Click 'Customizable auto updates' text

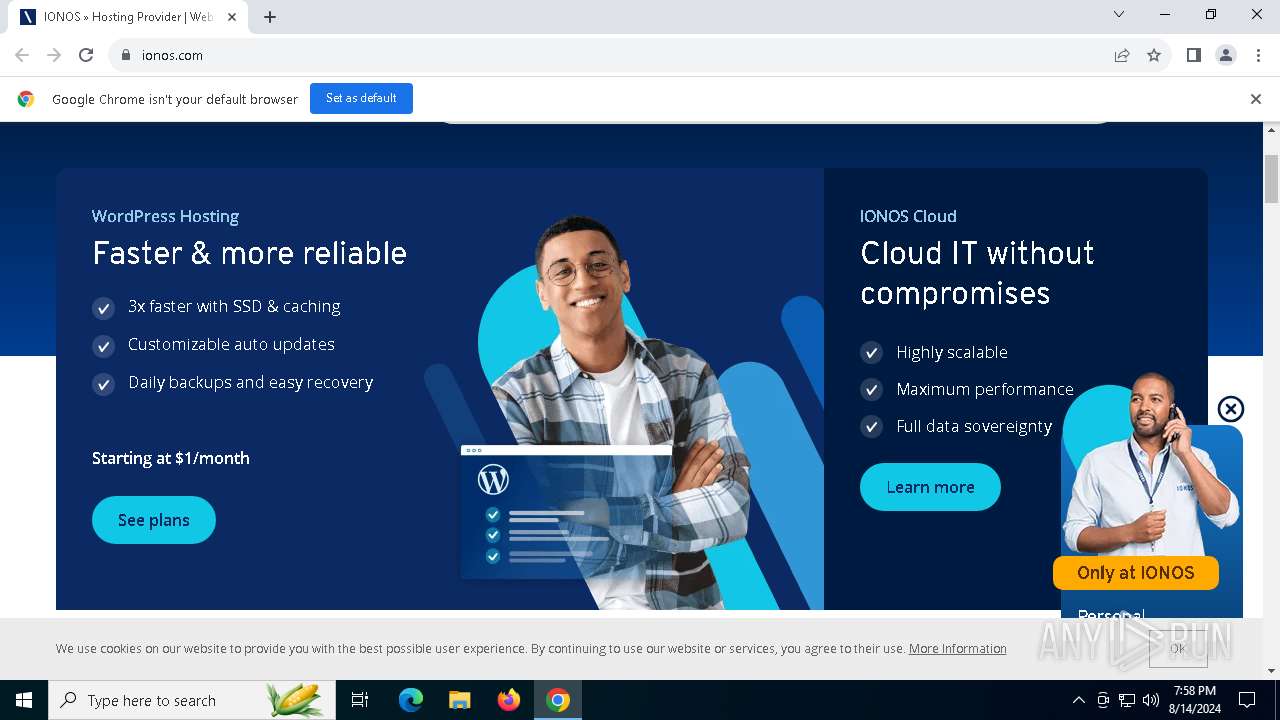point(231,344)
